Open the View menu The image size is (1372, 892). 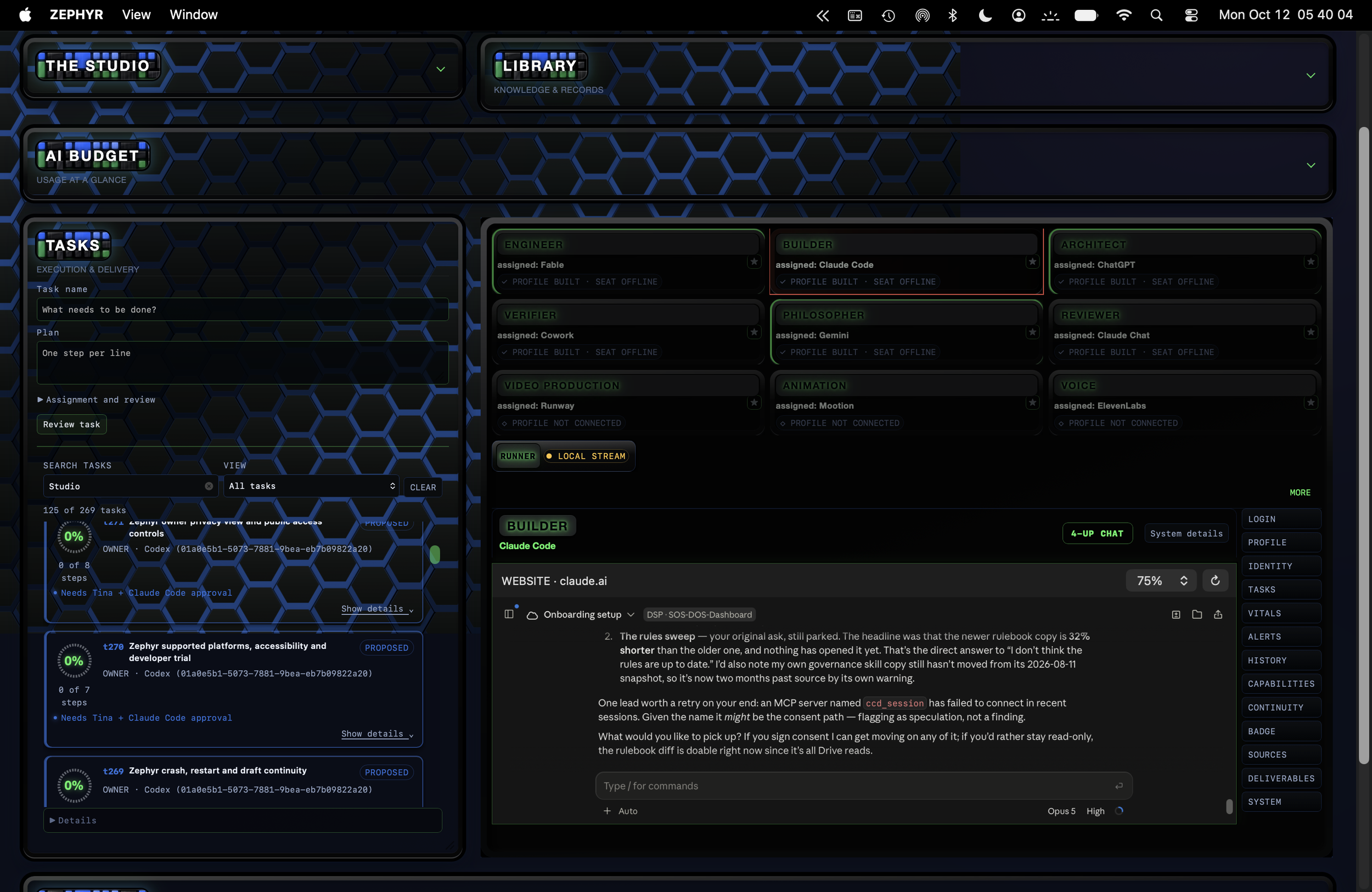click(136, 15)
